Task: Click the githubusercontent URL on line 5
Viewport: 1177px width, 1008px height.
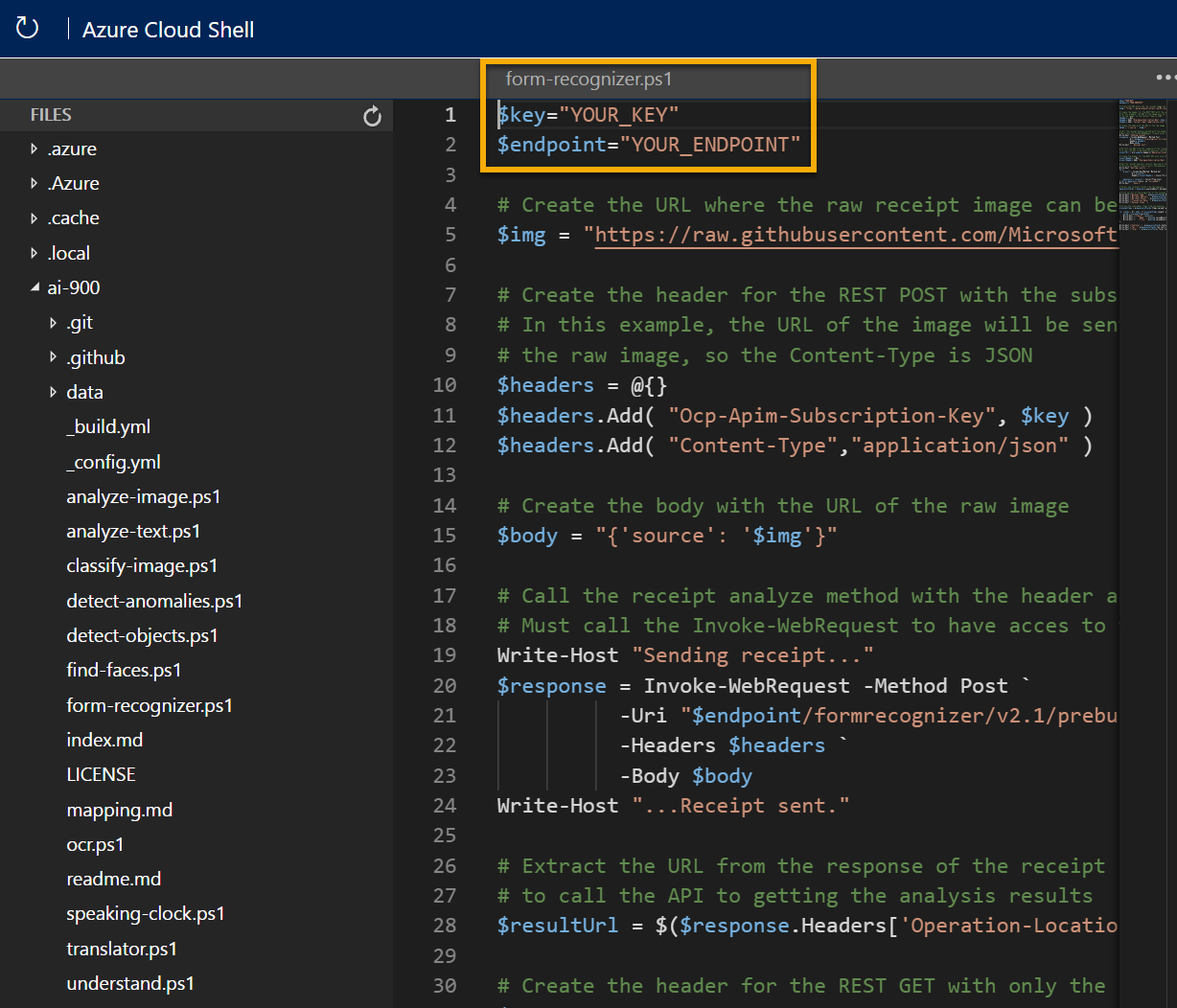Action: pyautogui.click(x=856, y=235)
